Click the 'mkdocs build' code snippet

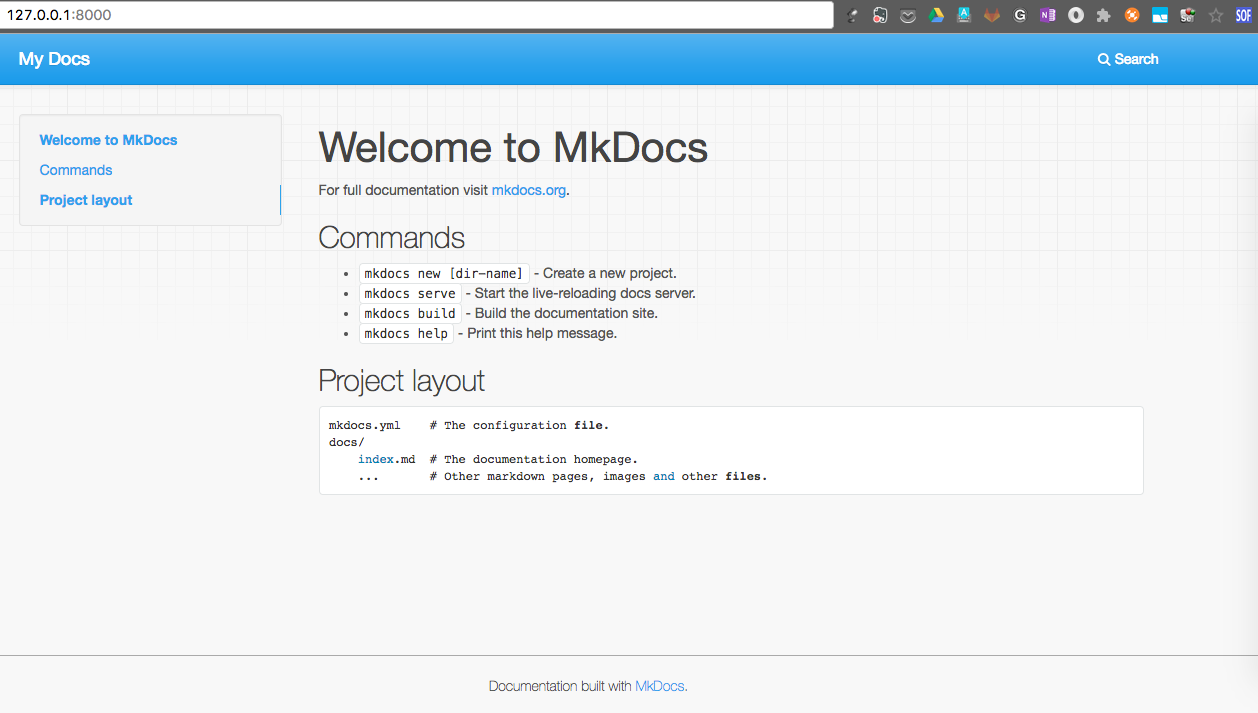(410, 313)
